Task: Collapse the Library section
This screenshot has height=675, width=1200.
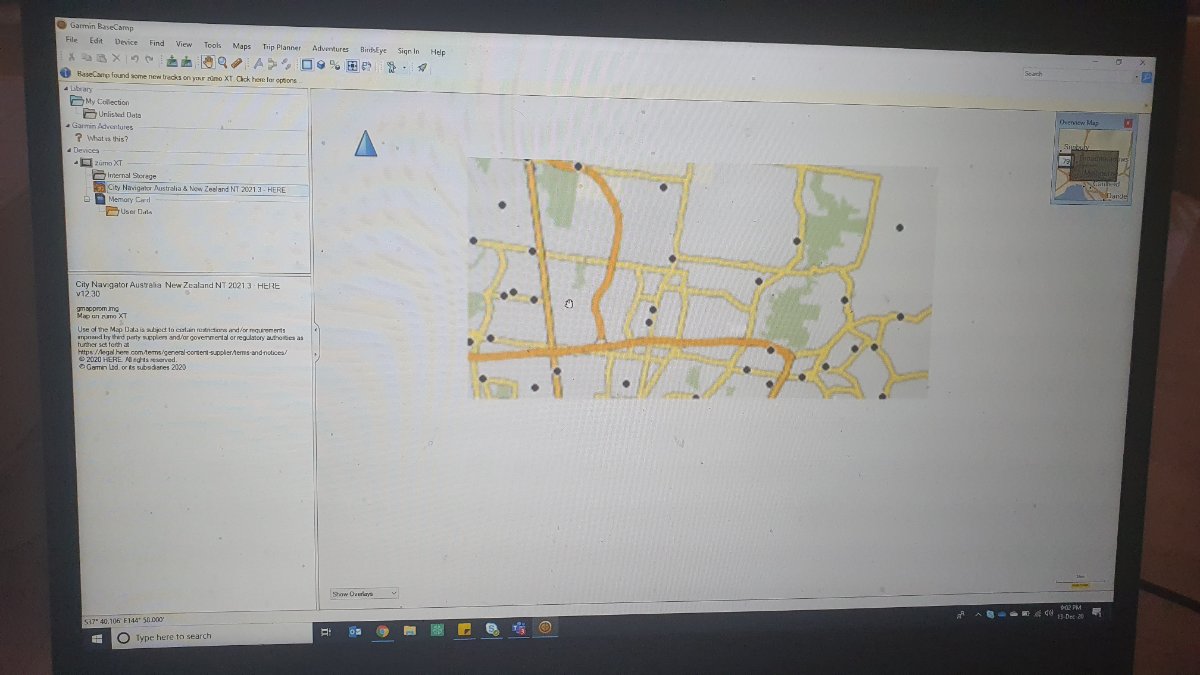Action: 67,89
